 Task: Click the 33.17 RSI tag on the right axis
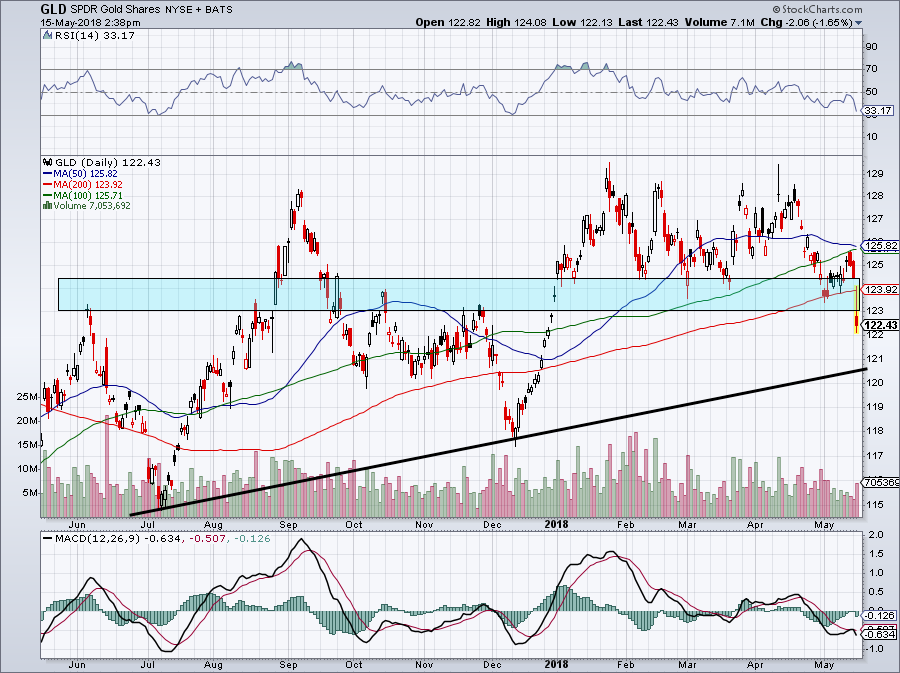(x=879, y=111)
